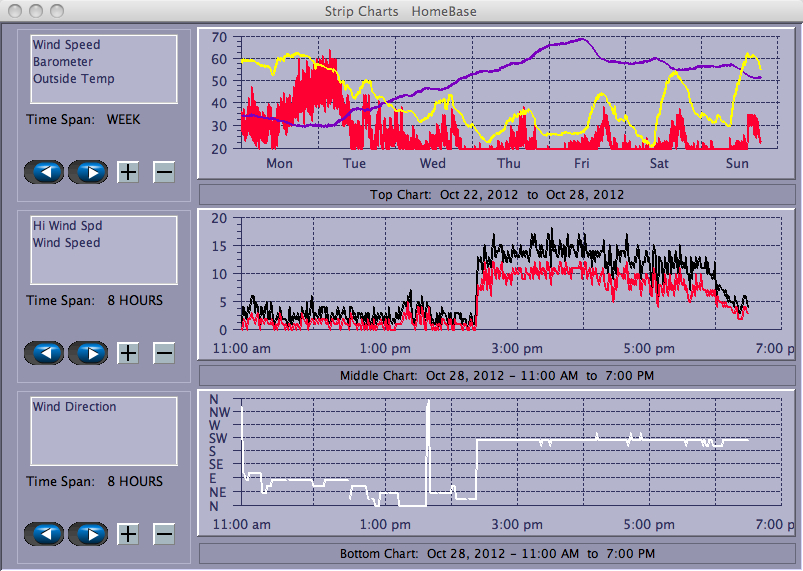Click the top chart's back arrow button
This screenshot has width=803, height=571.
pos(44,172)
